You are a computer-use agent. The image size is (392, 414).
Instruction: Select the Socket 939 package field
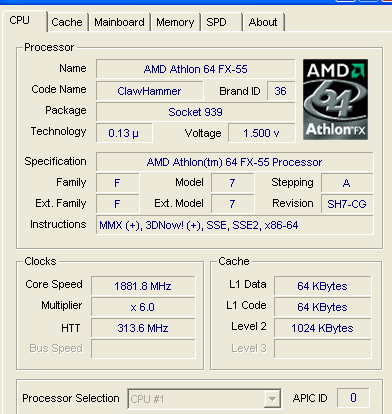[x=196, y=112]
